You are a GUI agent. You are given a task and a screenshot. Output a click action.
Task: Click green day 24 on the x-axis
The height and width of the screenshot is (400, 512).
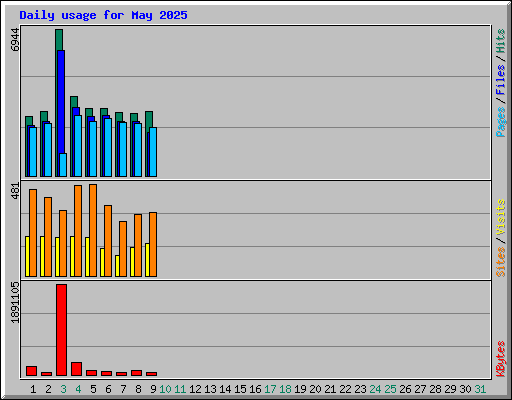(x=375, y=389)
